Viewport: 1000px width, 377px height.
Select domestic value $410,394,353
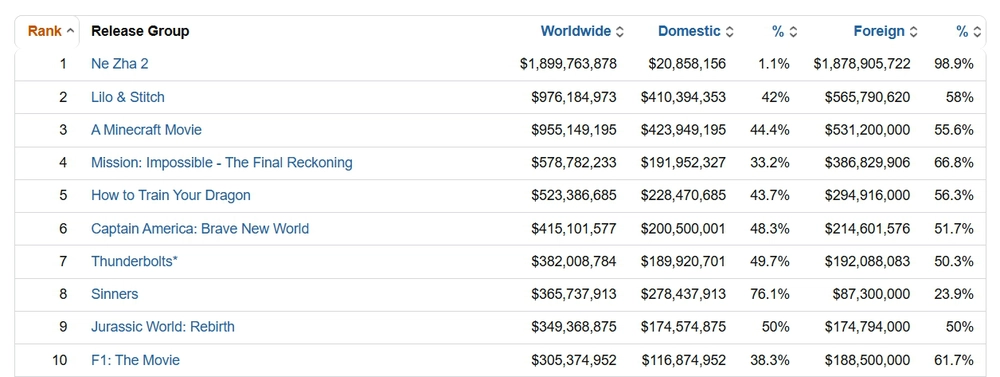coord(683,97)
